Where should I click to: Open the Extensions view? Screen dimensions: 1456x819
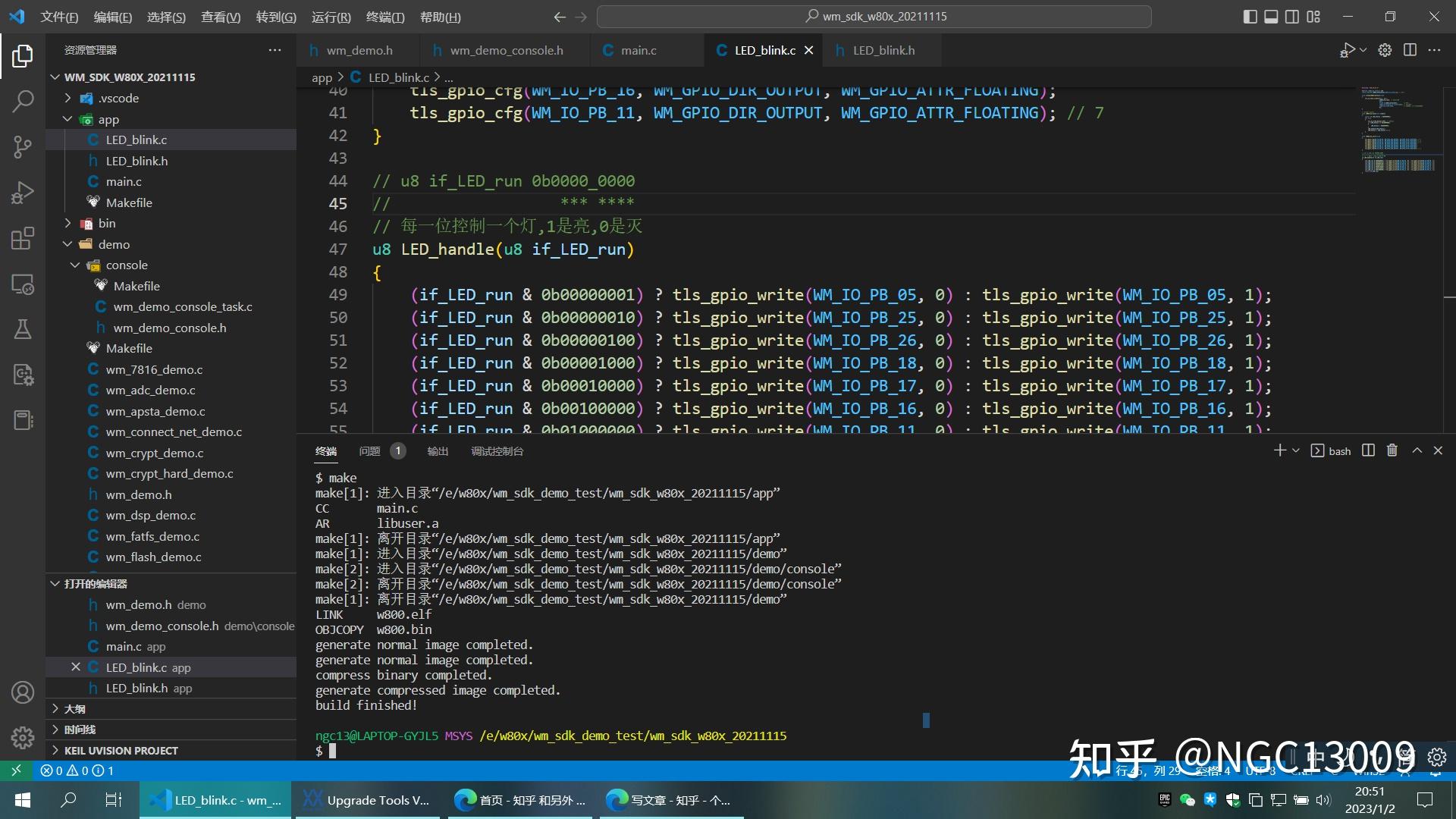[x=23, y=238]
